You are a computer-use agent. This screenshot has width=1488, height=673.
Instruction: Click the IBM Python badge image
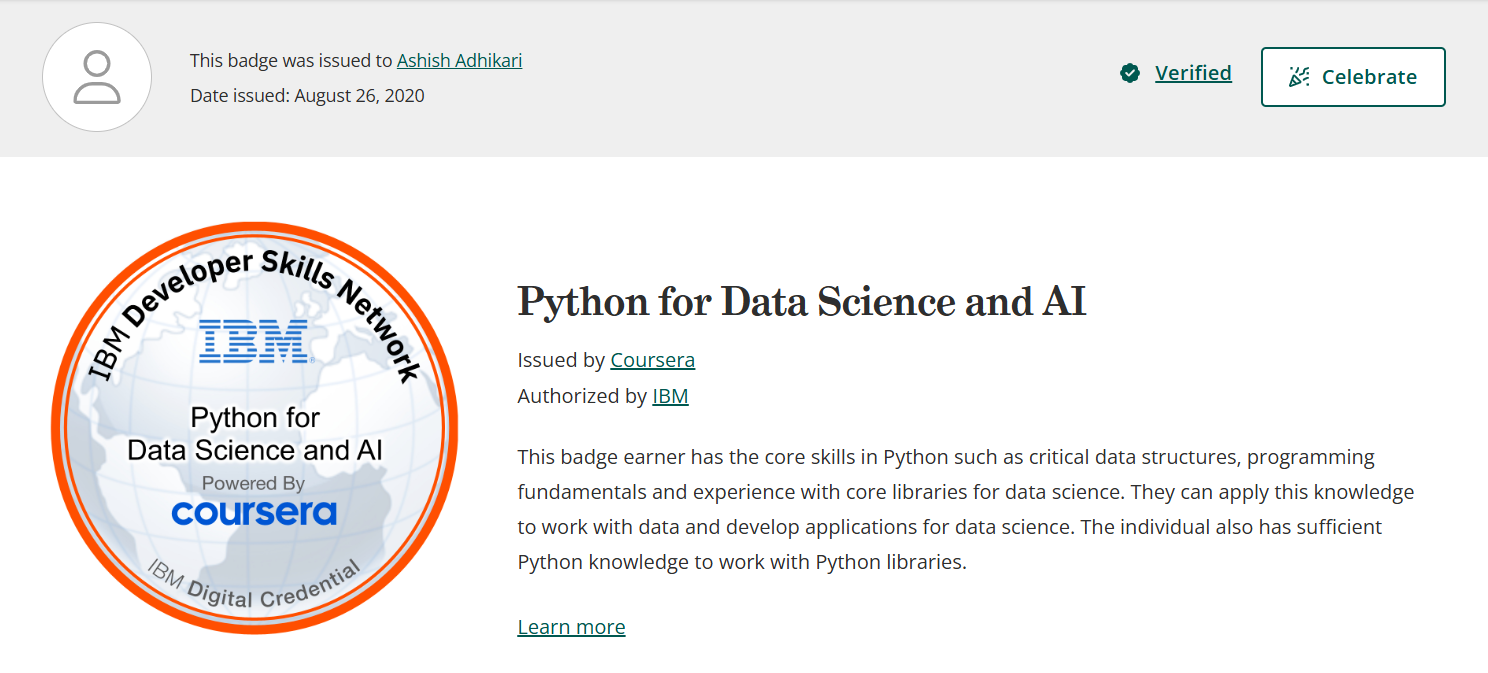click(x=255, y=428)
